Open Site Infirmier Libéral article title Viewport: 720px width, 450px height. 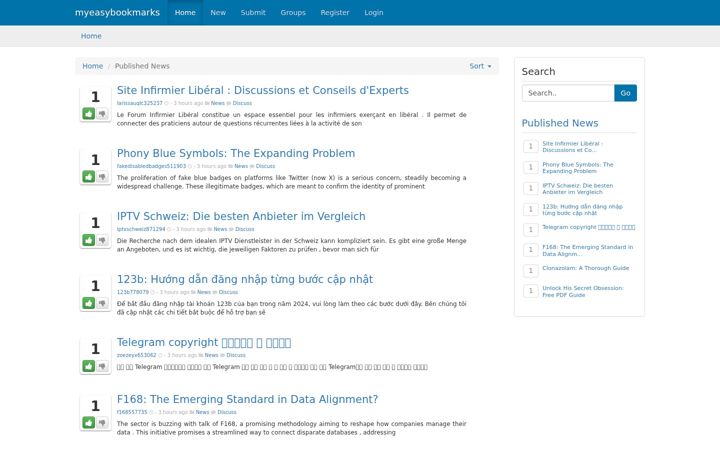[x=263, y=90]
